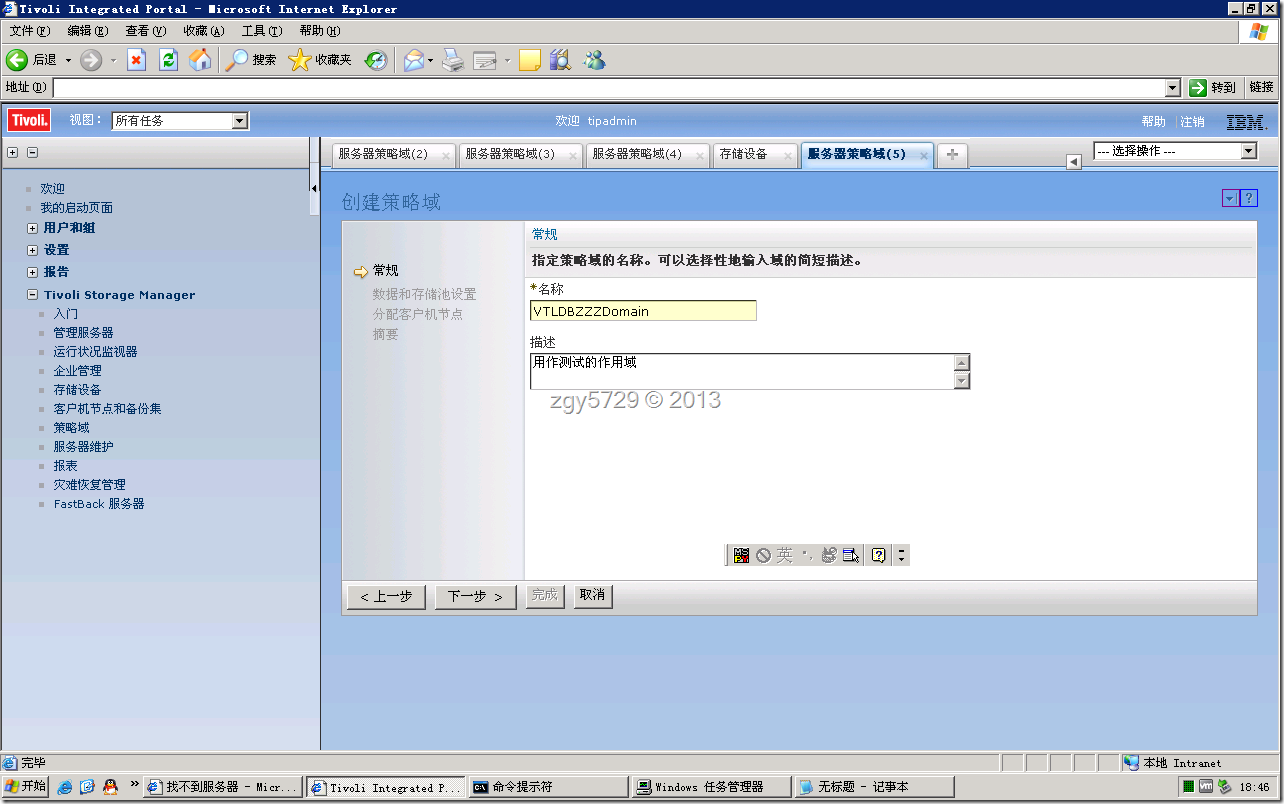Screen dimensions: 1284x804
Task: Click the IE Forward arrow button
Action: coord(91,60)
